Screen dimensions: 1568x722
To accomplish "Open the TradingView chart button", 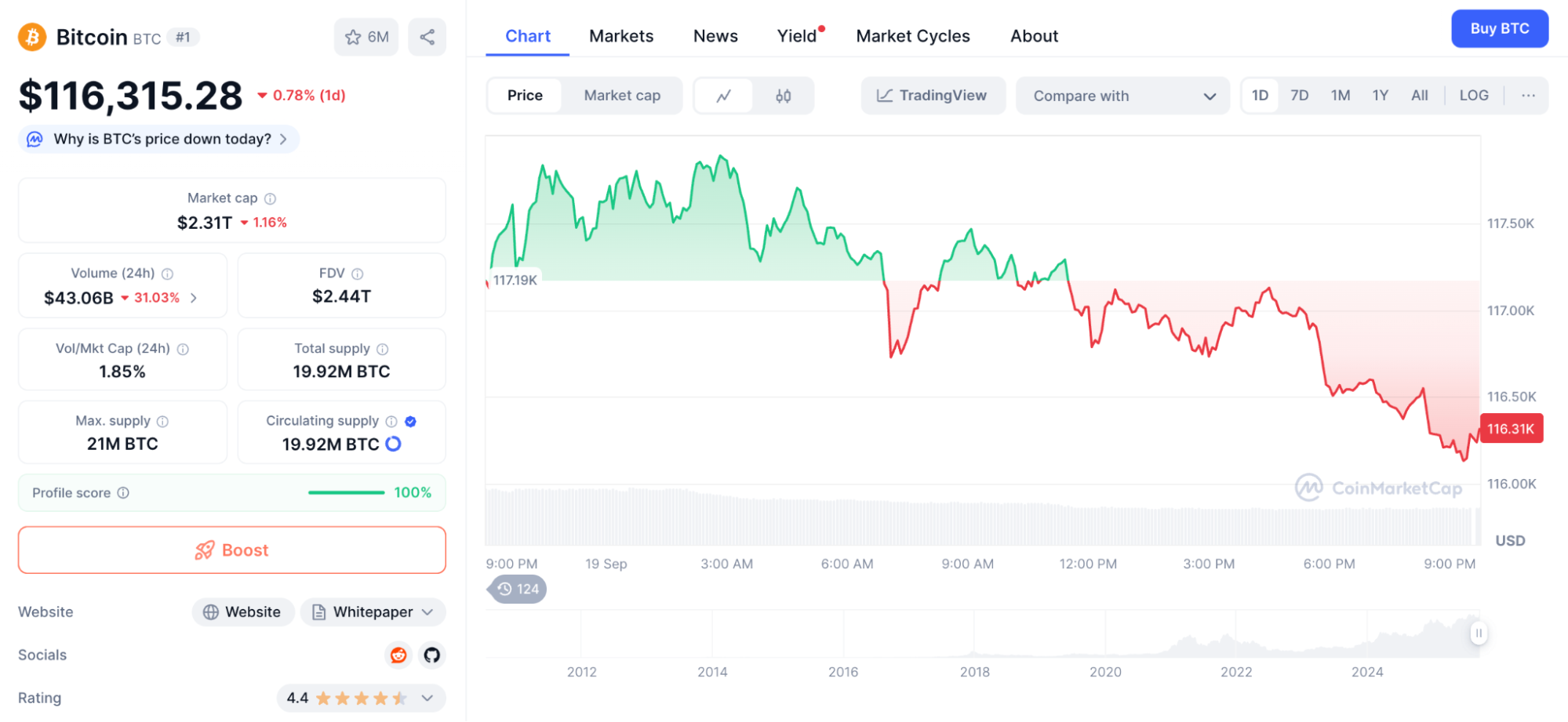I will [933, 96].
